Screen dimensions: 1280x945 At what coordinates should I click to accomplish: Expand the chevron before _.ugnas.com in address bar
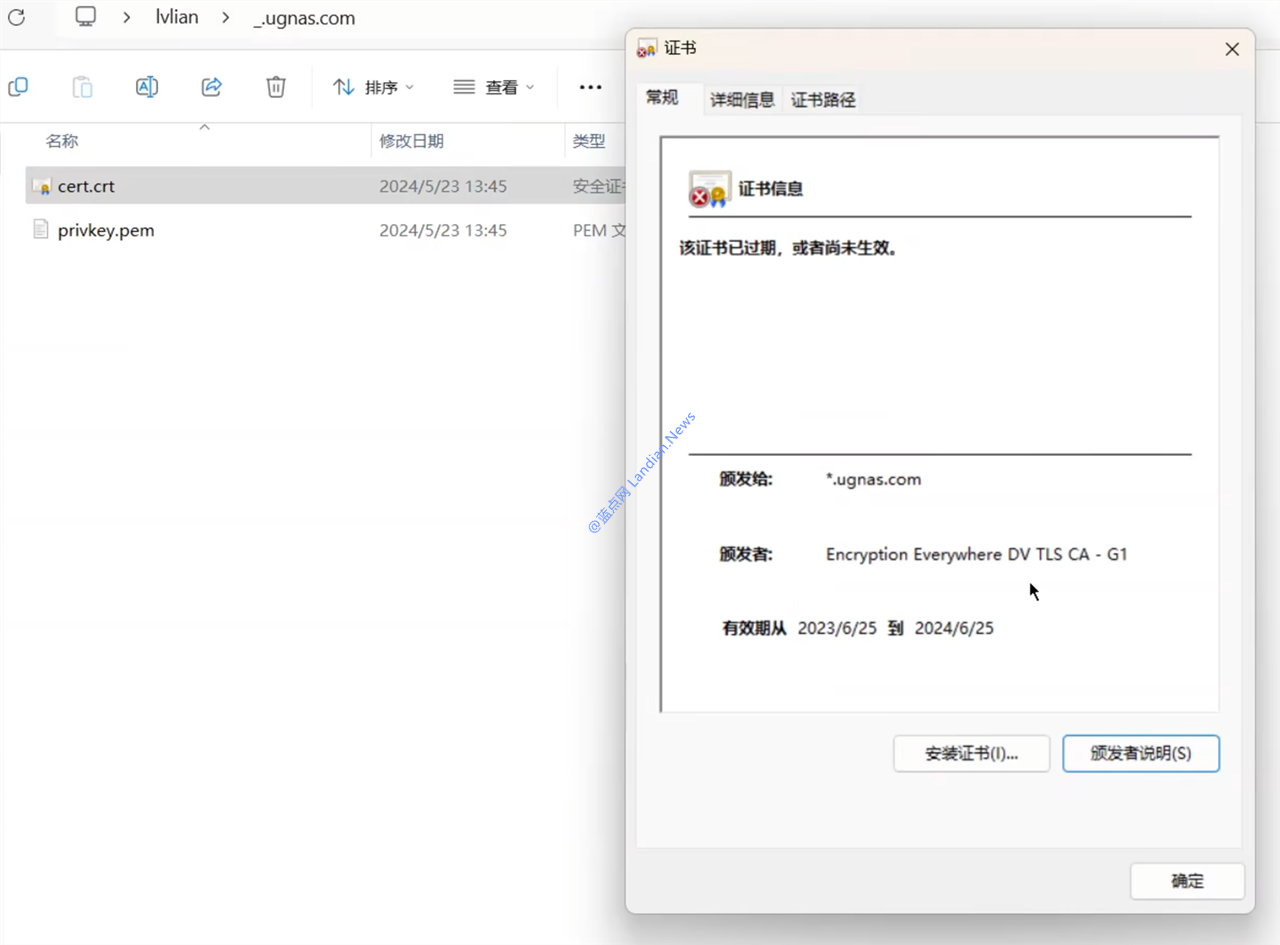pos(225,17)
